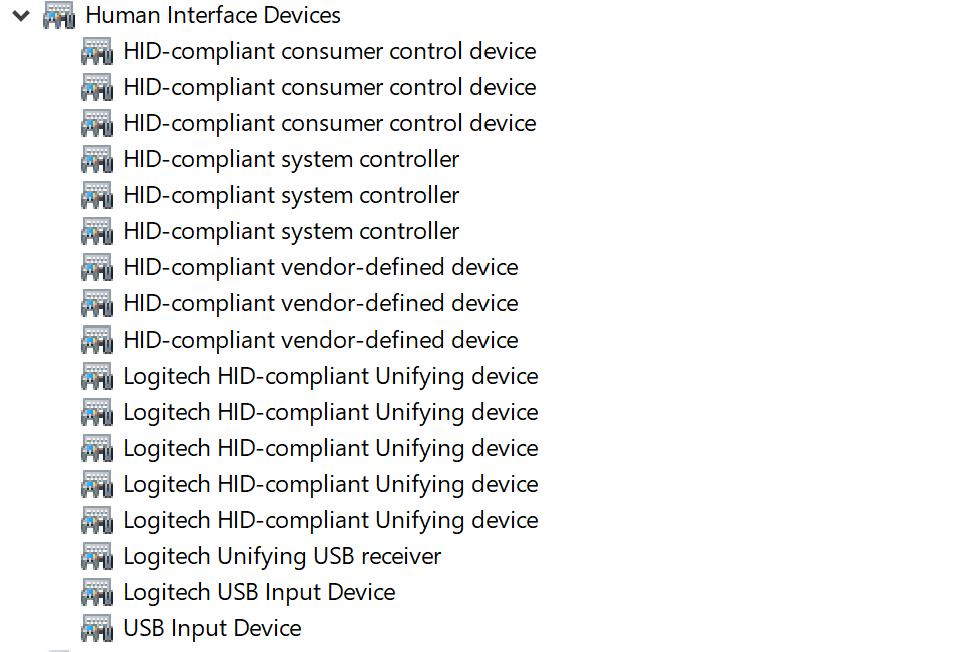Collapse the Human Interface Devices category

click(x=21, y=16)
